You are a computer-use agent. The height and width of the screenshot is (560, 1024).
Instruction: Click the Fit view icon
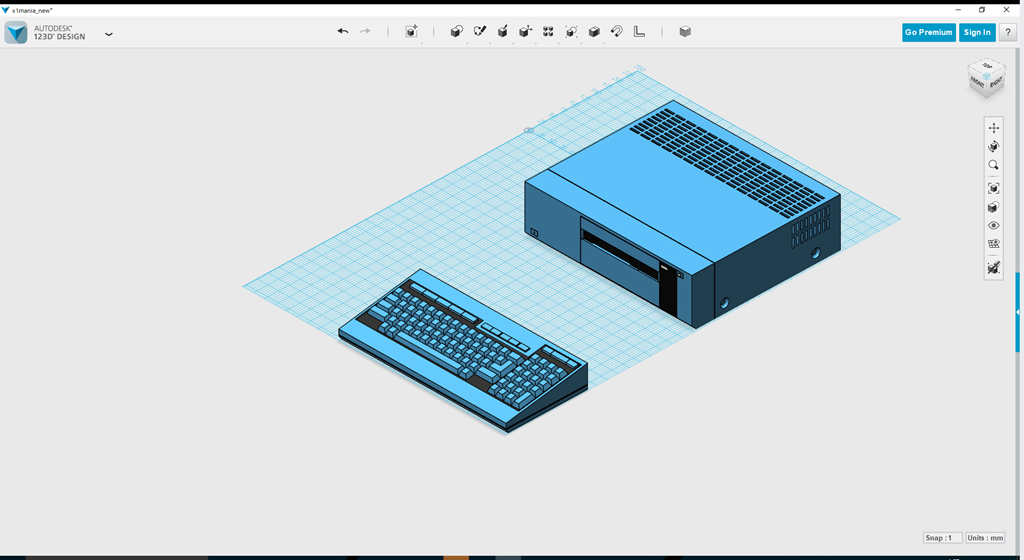tap(993, 188)
